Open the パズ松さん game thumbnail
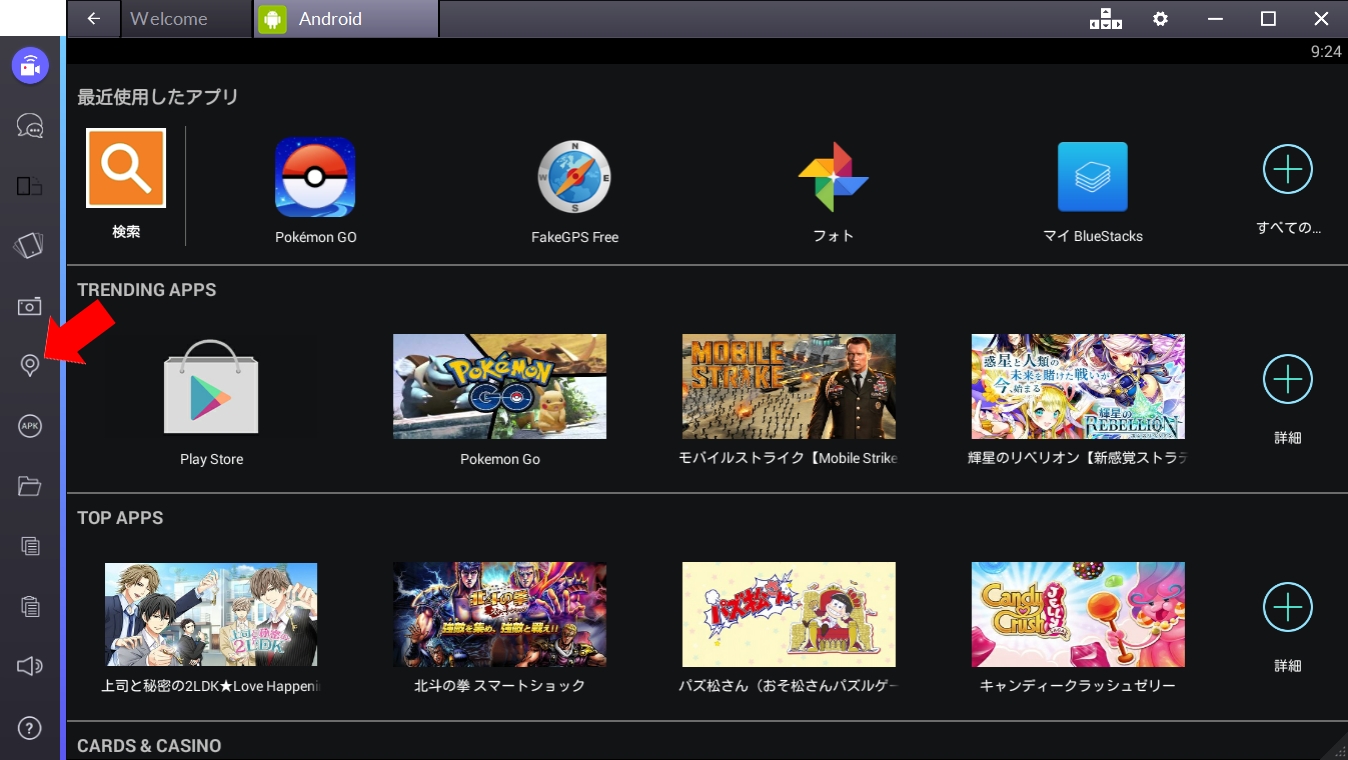1348x760 pixels. click(789, 614)
